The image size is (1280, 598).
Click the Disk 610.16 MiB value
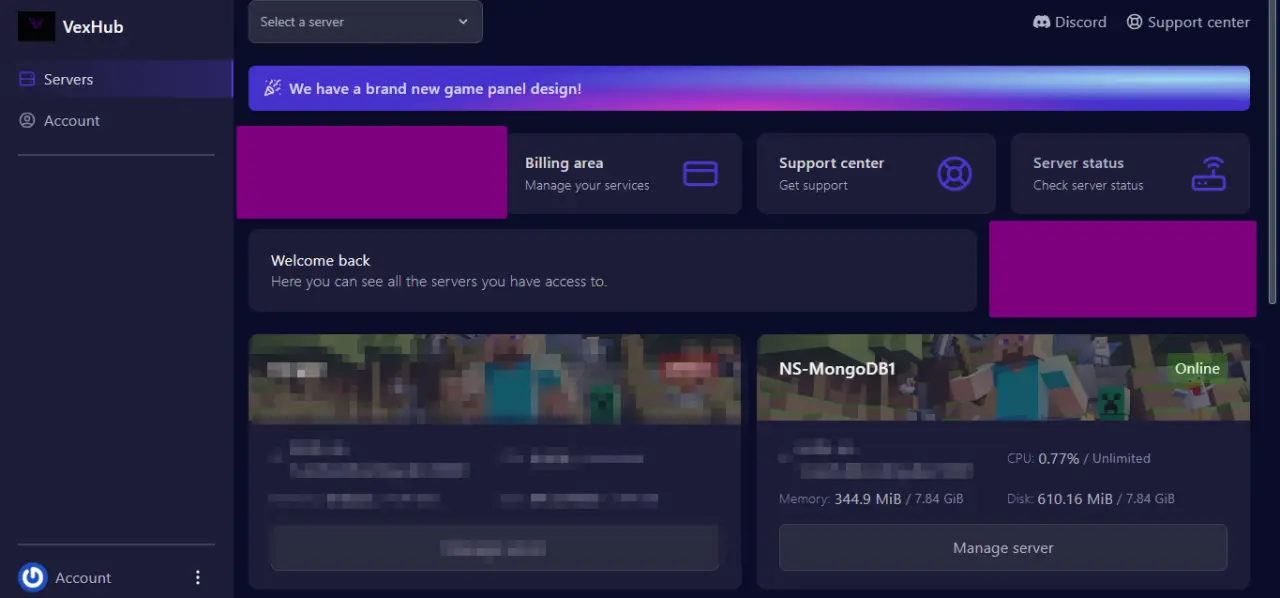pyautogui.click(x=1075, y=498)
